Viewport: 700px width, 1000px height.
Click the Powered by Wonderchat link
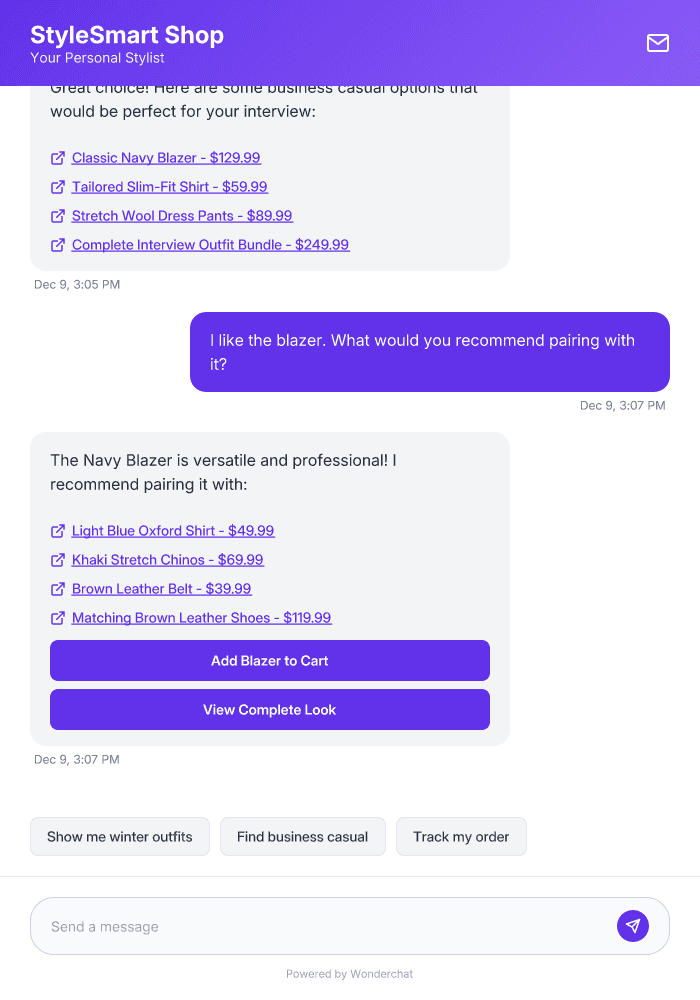[x=349, y=973]
